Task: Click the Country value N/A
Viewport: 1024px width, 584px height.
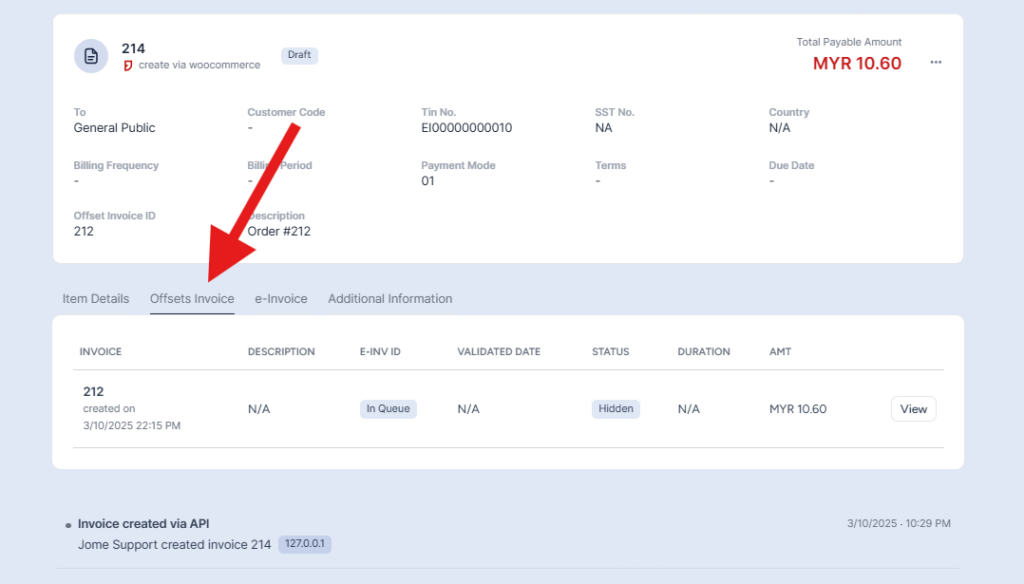Action: (779, 128)
